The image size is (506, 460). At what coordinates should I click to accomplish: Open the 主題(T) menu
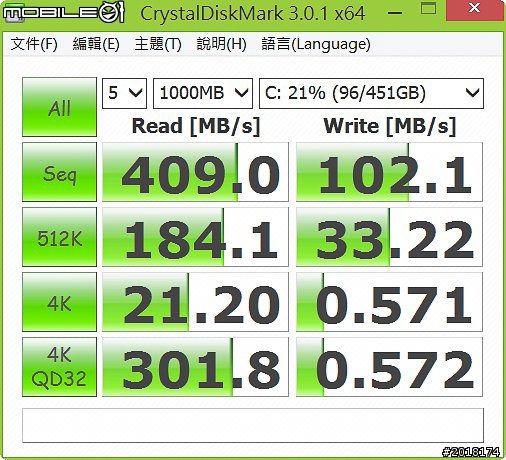tap(158, 44)
